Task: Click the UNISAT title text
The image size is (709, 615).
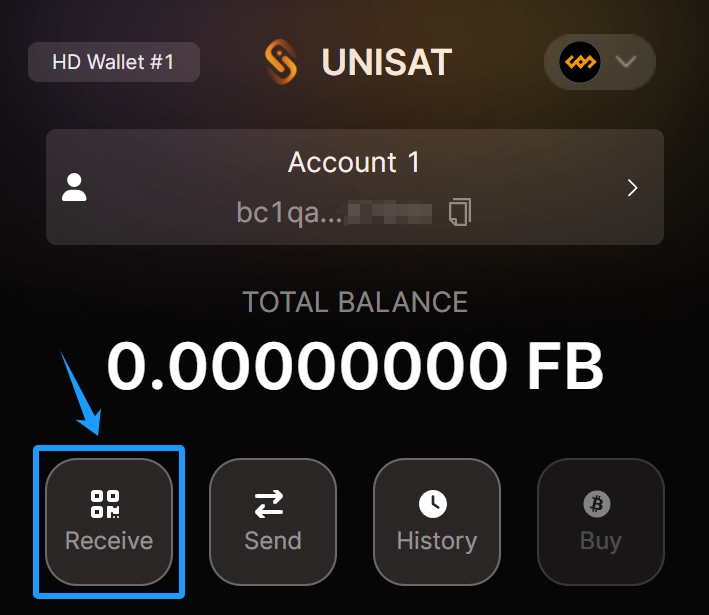Action: coord(387,63)
